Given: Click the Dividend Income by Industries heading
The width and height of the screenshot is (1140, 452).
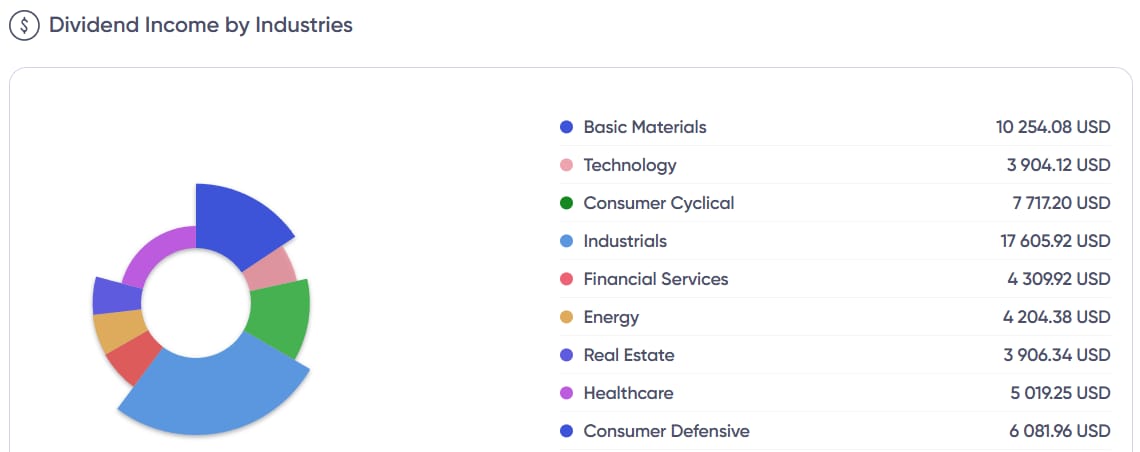Looking at the screenshot, I should pyautogui.click(x=201, y=25).
